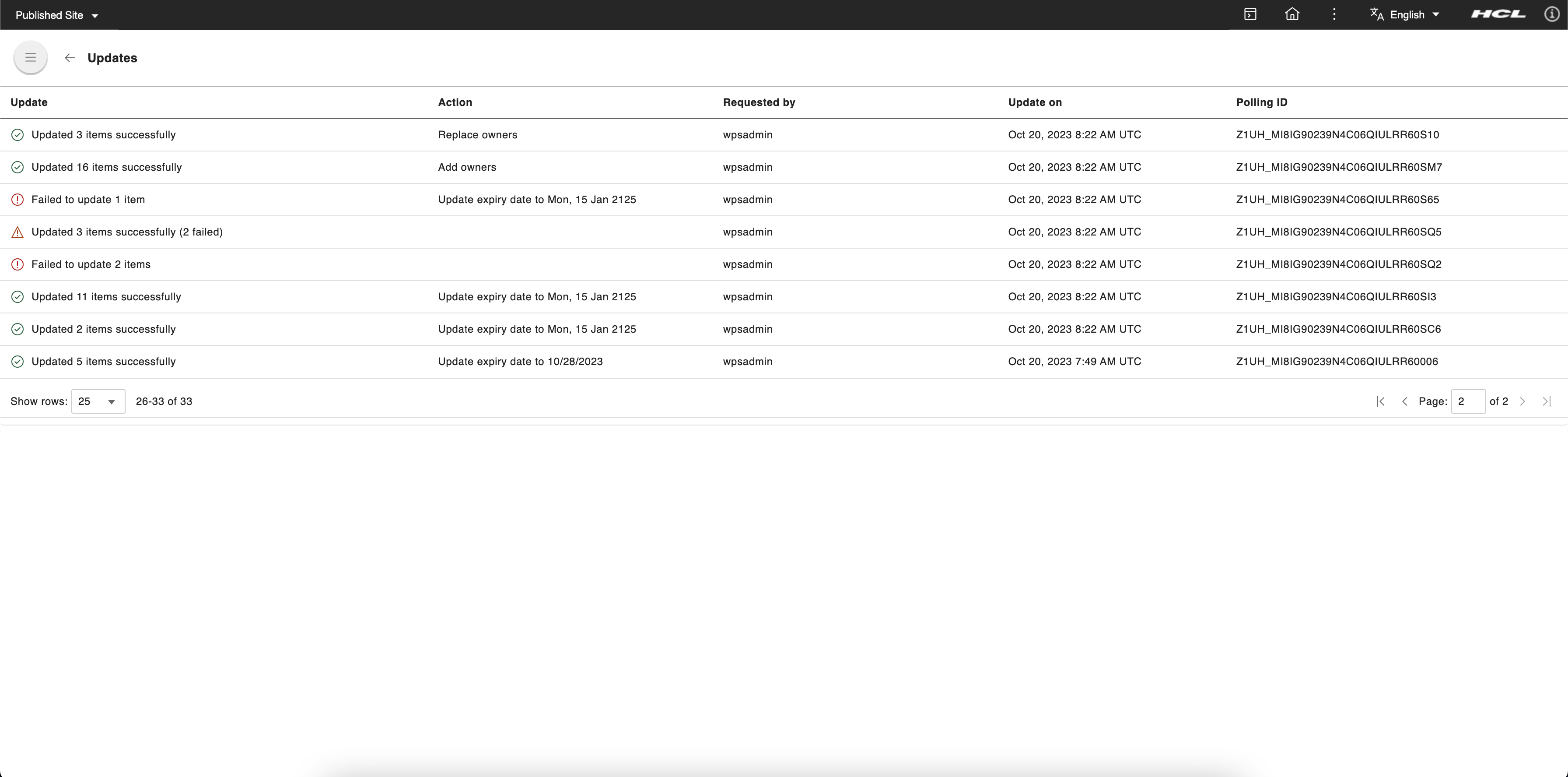
Task: Go to the first page of results
Action: (1380, 401)
